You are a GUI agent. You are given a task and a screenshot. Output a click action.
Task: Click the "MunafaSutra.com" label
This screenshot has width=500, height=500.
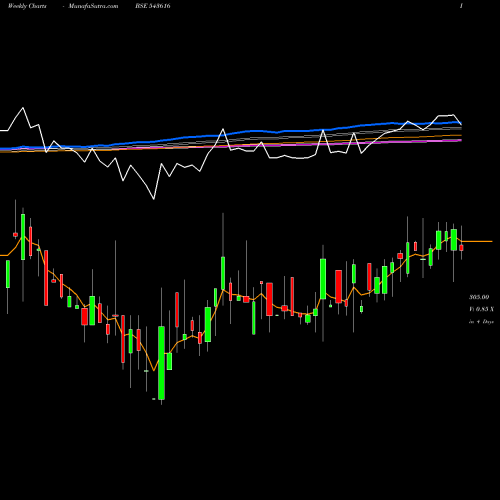point(93,6)
